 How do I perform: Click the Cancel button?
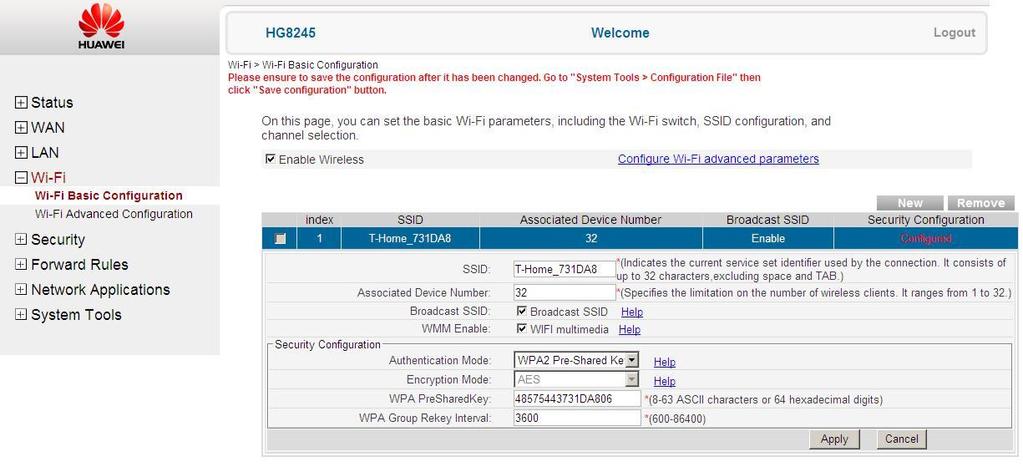(x=902, y=439)
